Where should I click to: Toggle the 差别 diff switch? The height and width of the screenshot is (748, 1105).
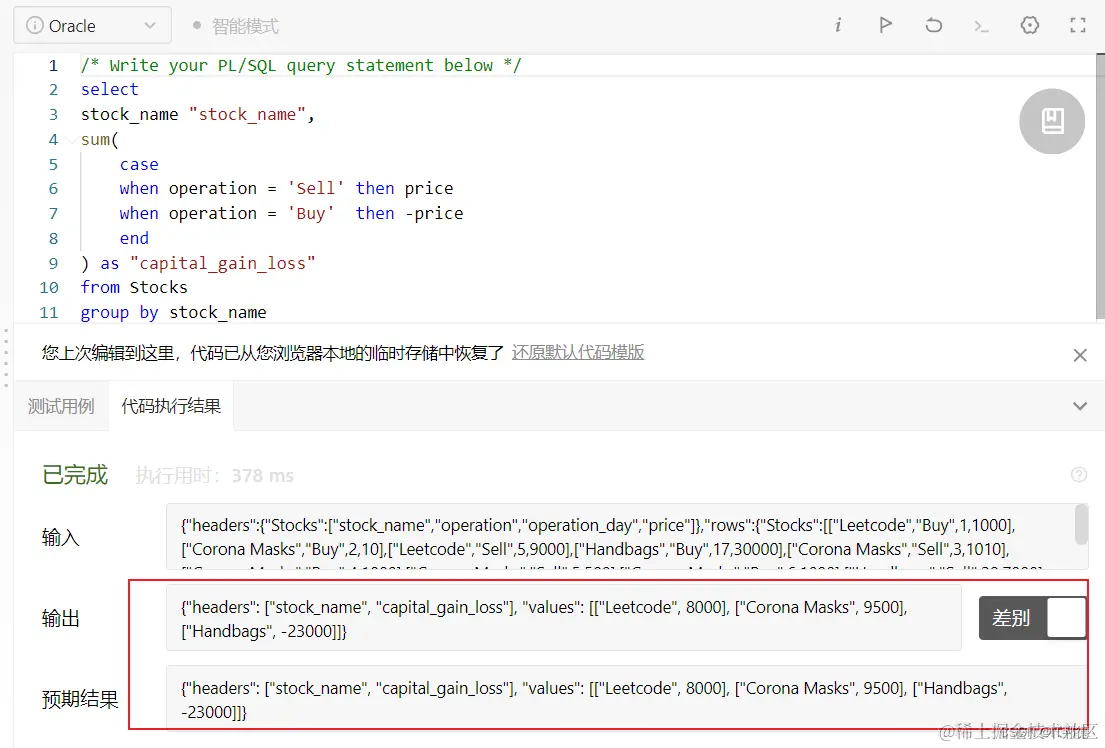(1032, 618)
